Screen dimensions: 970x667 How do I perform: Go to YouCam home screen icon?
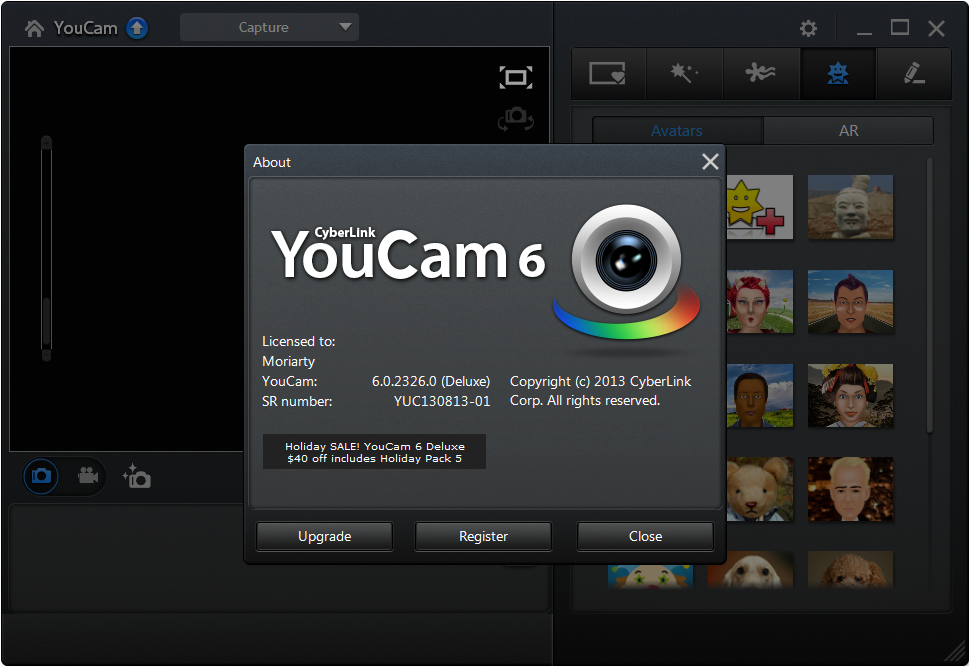coord(35,28)
